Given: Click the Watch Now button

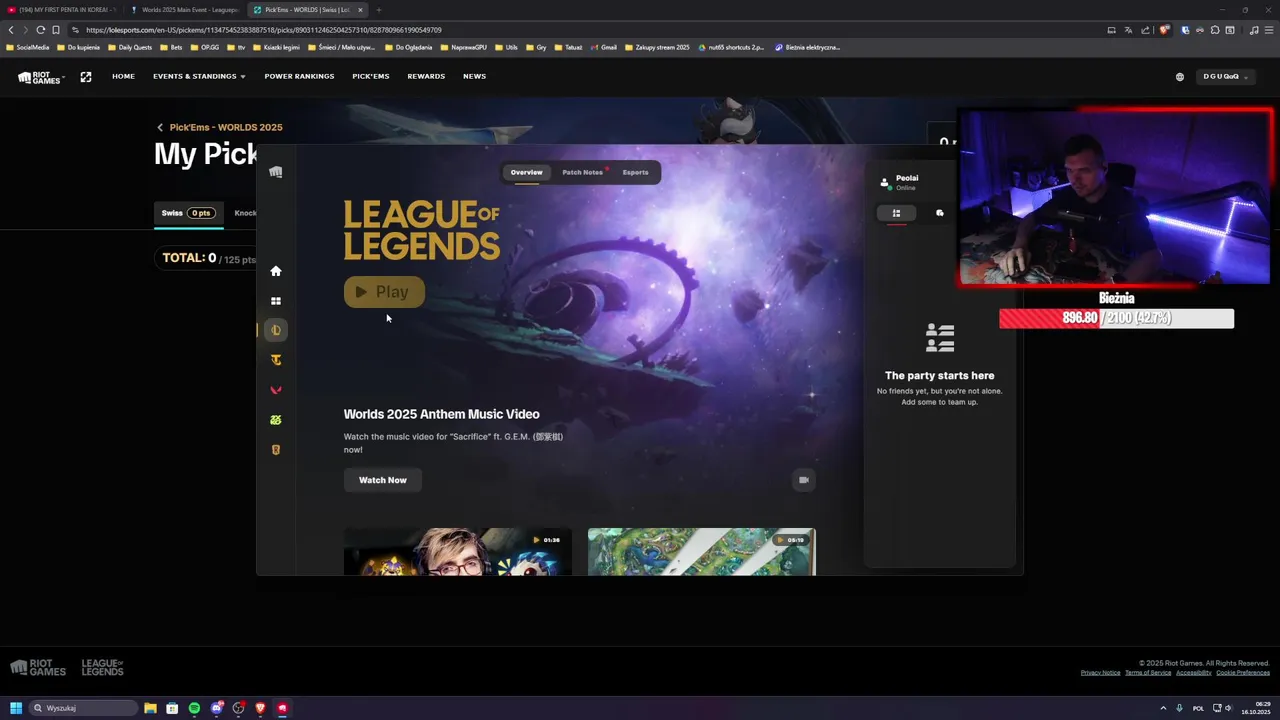Looking at the screenshot, I should [x=383, y=480].
